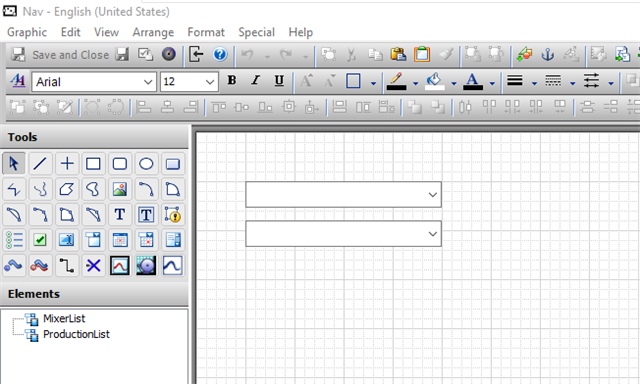Select the Closed Curve tool
This screenshot has width=640, height=384.
tap(93, 189)
